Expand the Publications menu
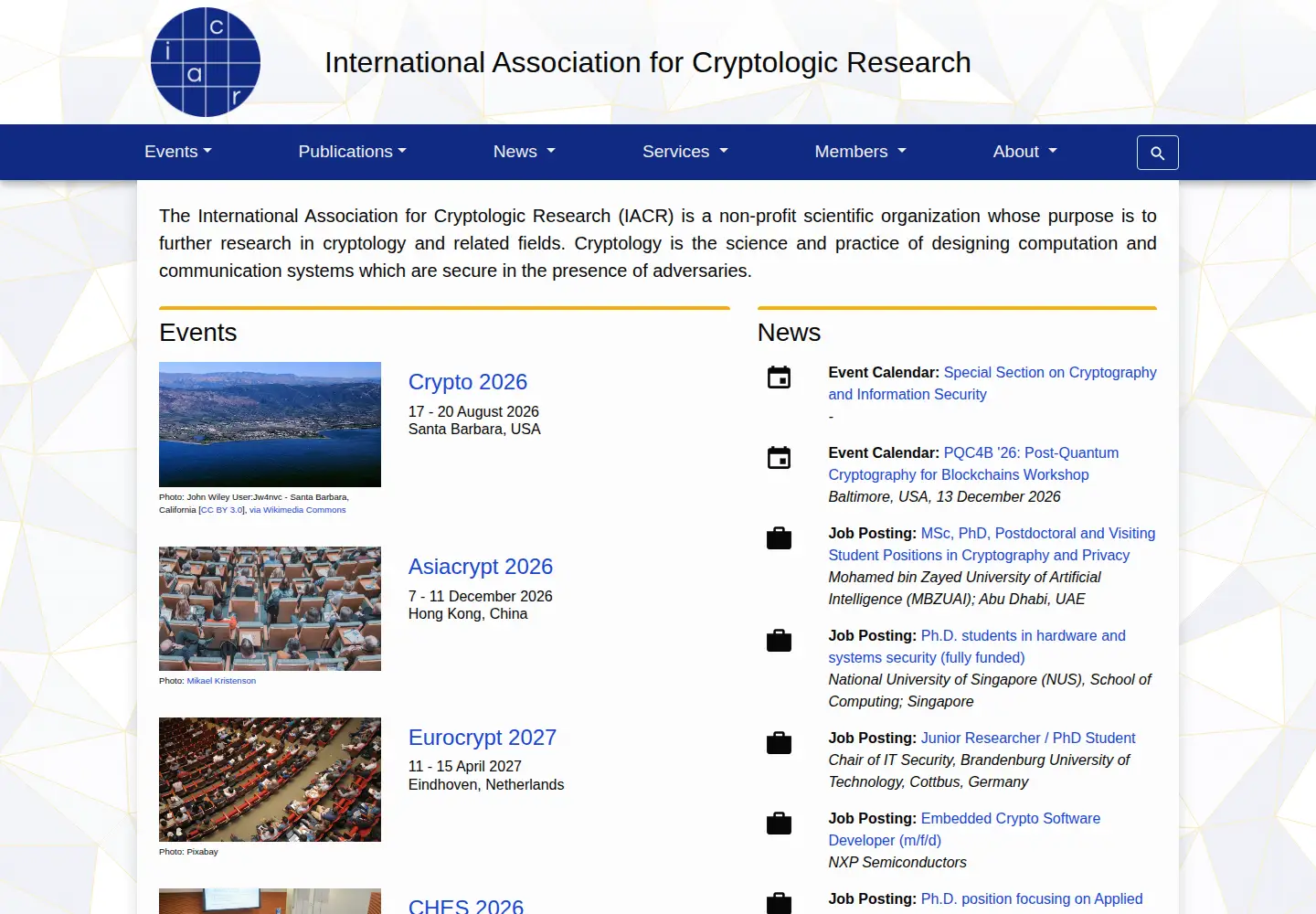1316x914 pixels. (x=352, y=152)
